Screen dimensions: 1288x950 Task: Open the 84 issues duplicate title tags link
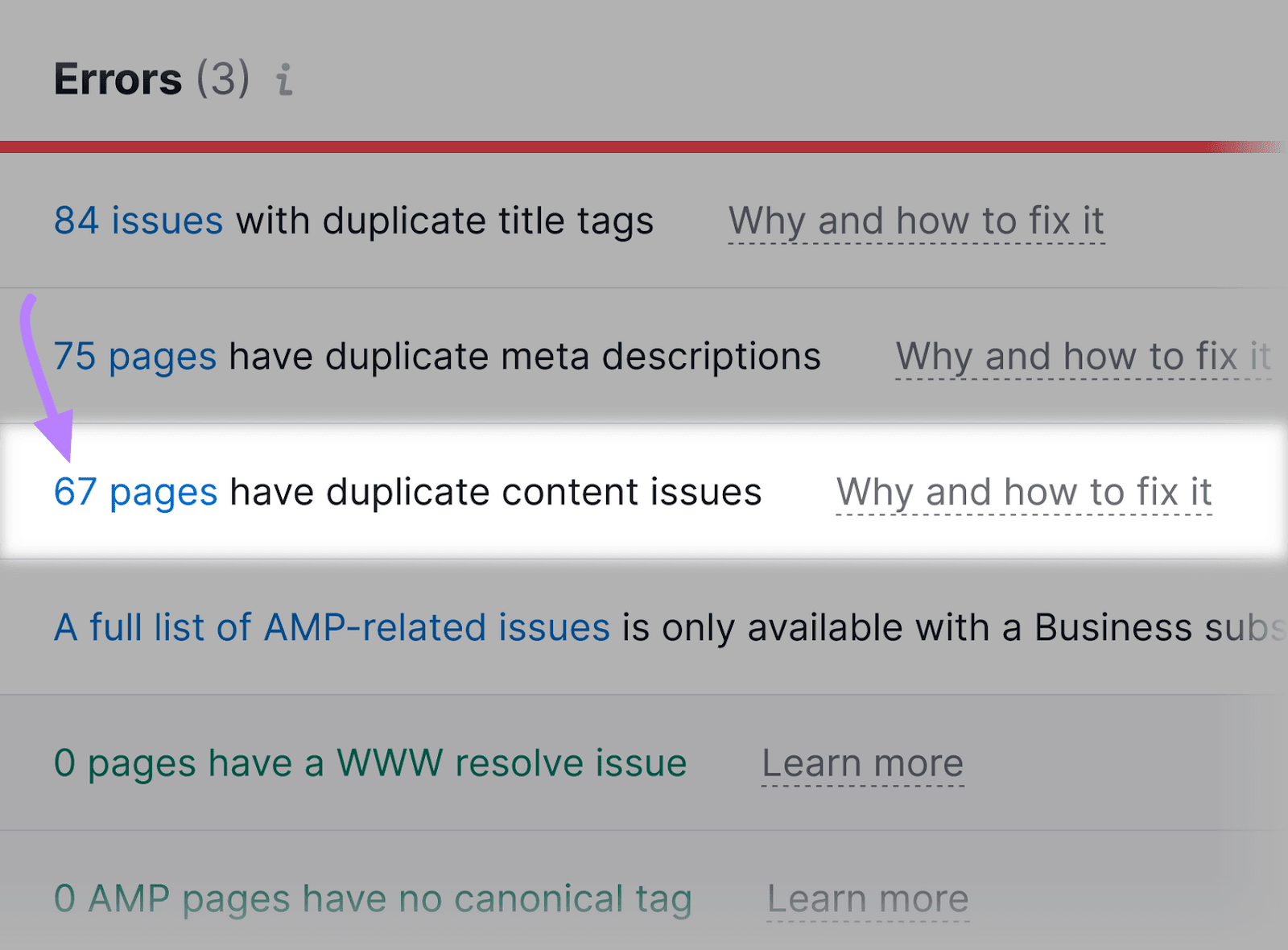(137, 221)
